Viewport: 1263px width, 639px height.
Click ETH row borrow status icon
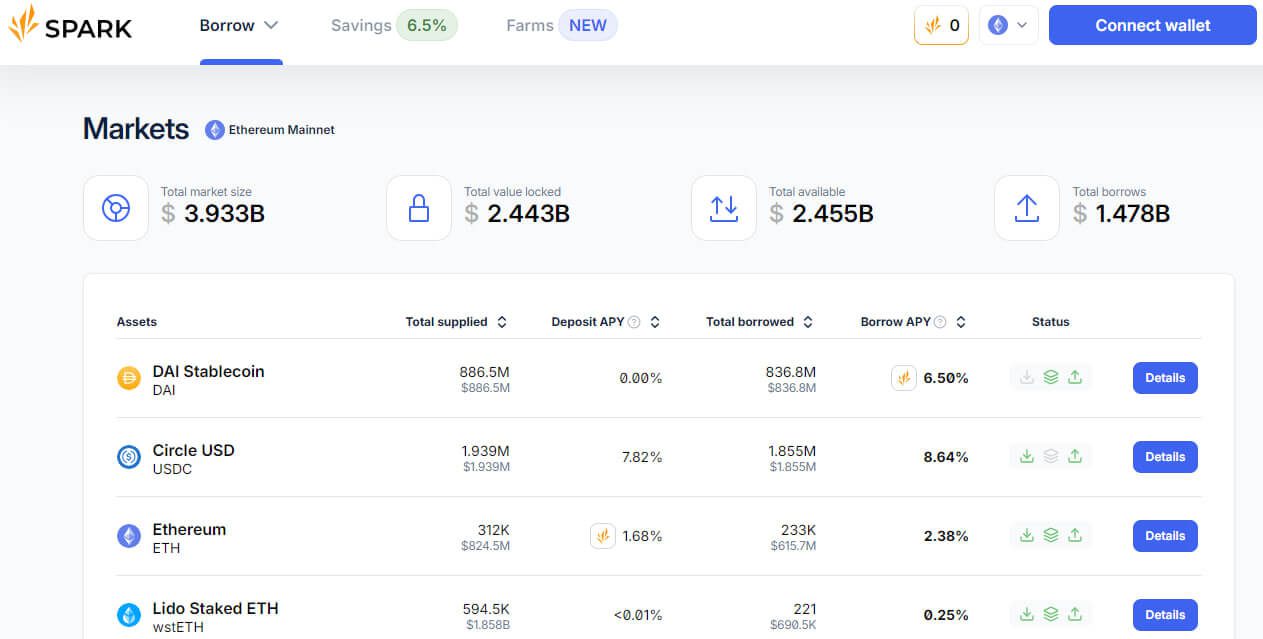1075,536
